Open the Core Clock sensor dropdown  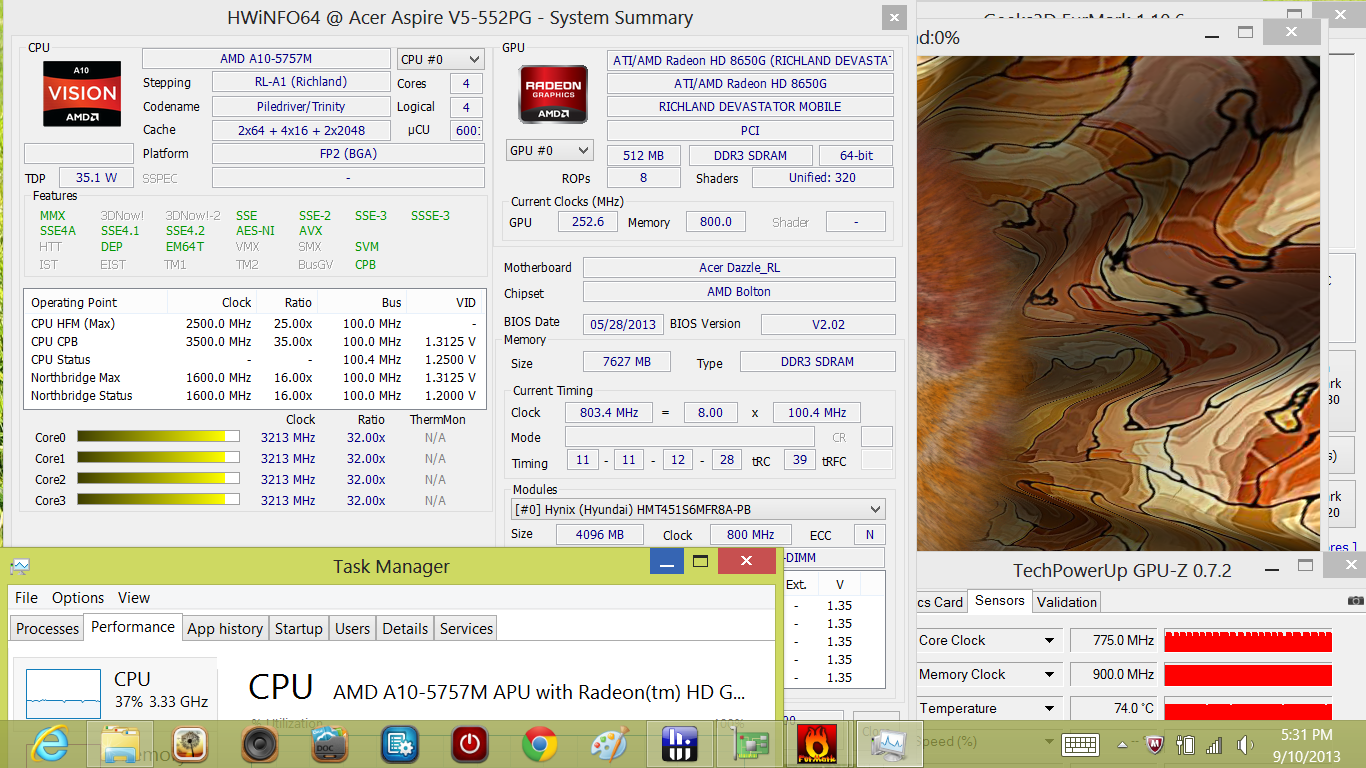tap(1049, 641)
